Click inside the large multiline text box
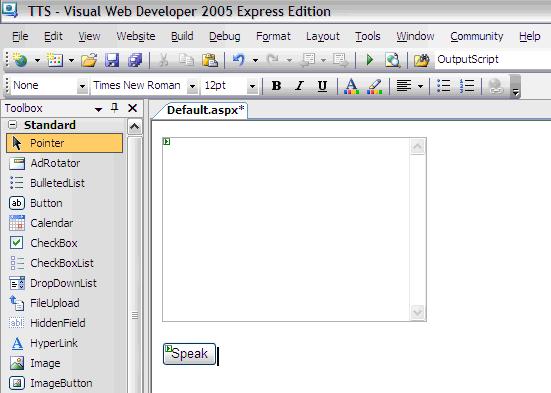The width and height of the screenshot is (551, 393). tap(286, 230)
